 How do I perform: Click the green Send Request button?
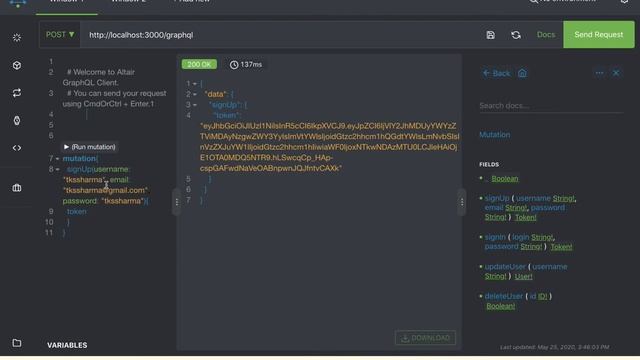tap(599, 35)
